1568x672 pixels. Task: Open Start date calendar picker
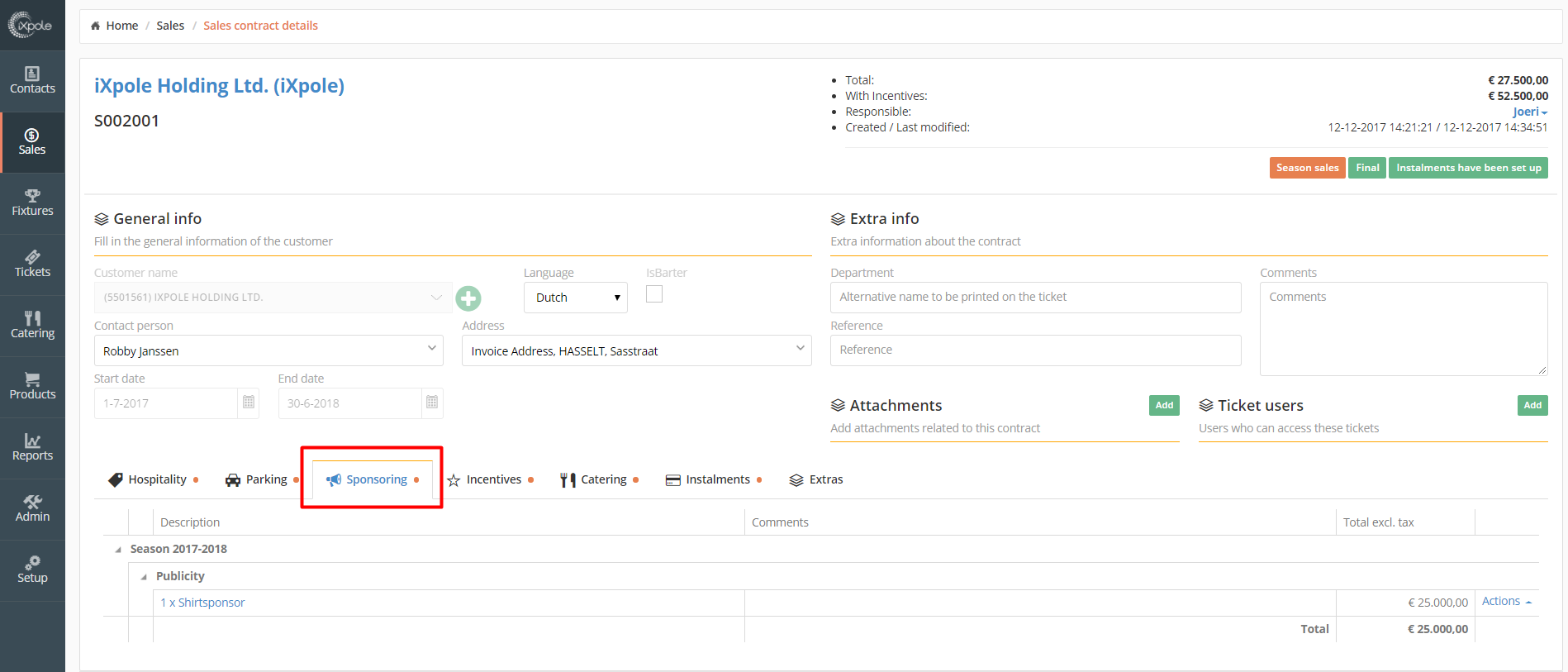pyautogui.click(x=248, y=403)
